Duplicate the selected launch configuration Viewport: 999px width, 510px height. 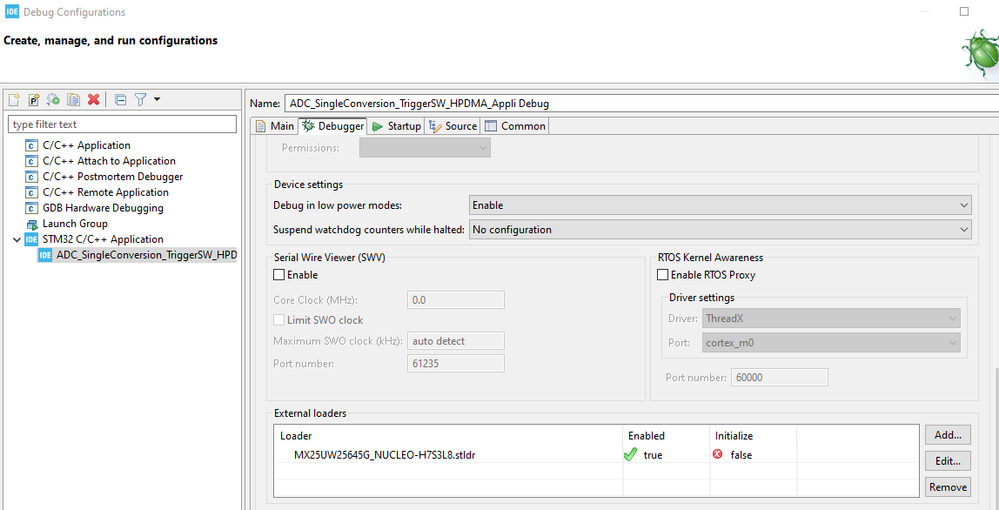[73, 99]
